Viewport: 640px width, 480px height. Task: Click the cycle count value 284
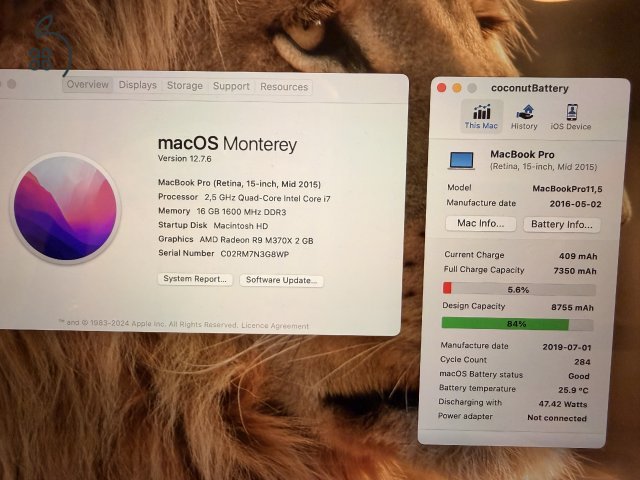point(582,362)
